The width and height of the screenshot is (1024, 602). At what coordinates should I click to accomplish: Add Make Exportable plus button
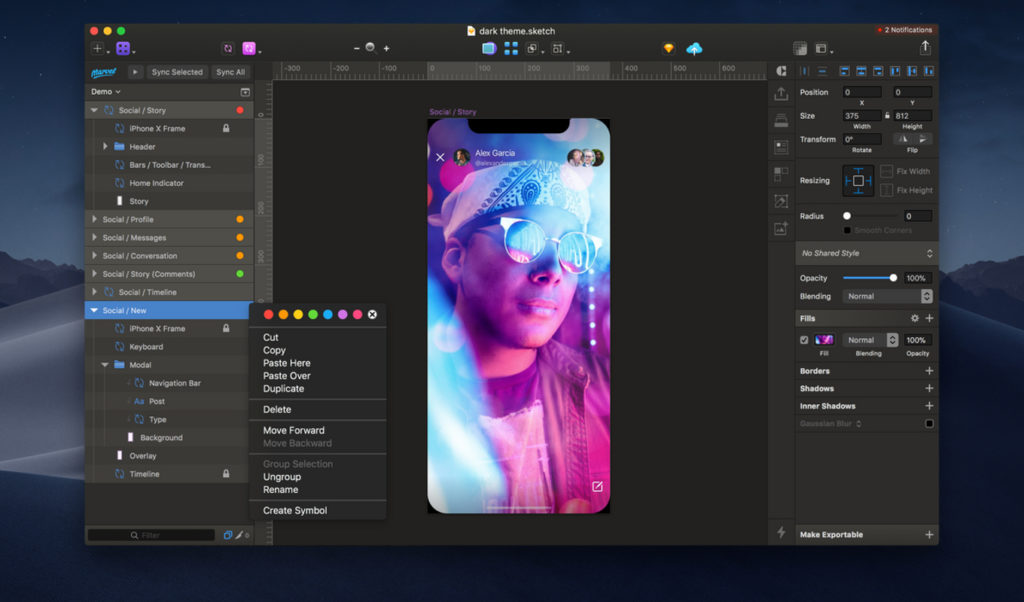pos(929,535)
